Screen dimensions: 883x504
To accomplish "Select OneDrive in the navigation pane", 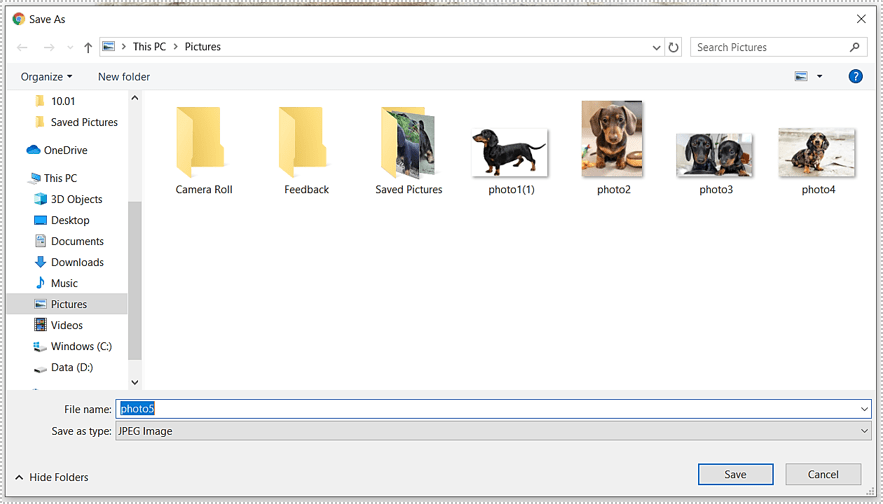I will point(65,150).
